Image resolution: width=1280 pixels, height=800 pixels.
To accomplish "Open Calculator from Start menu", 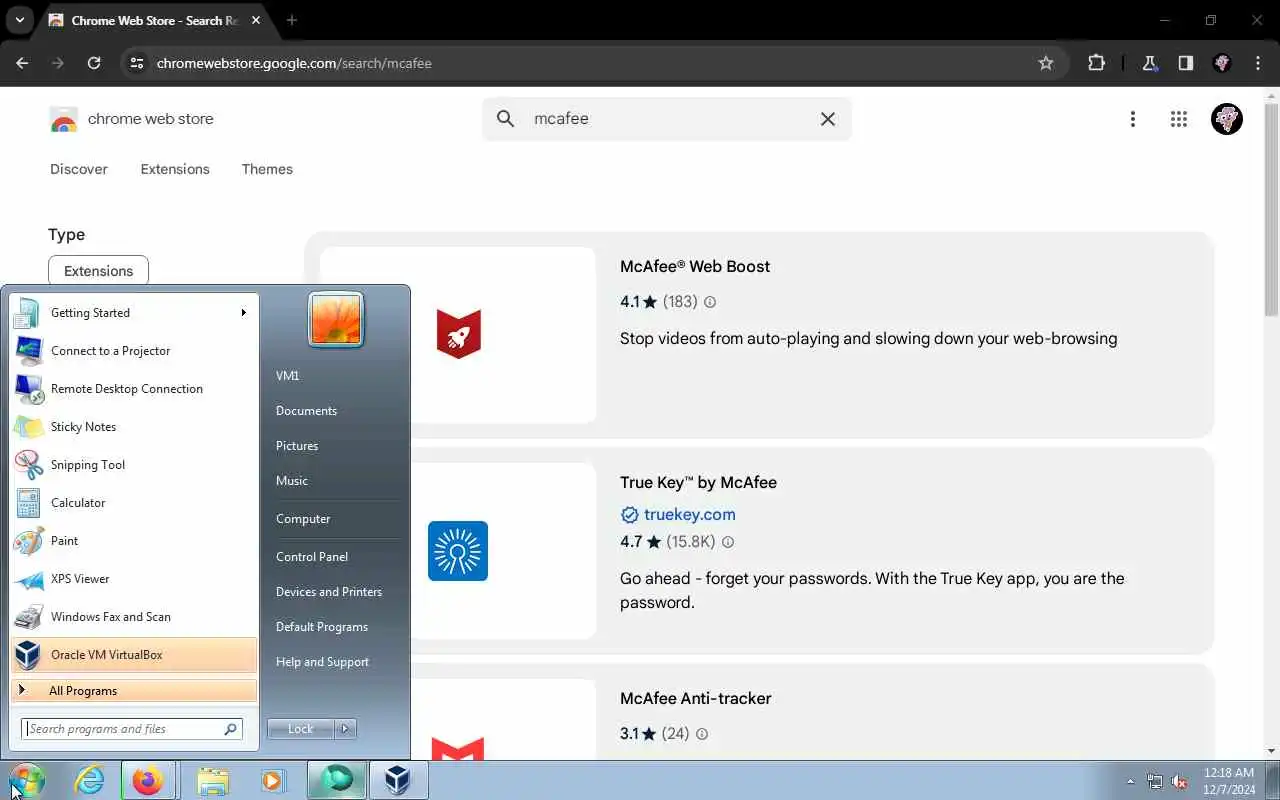I will point(134,503).
